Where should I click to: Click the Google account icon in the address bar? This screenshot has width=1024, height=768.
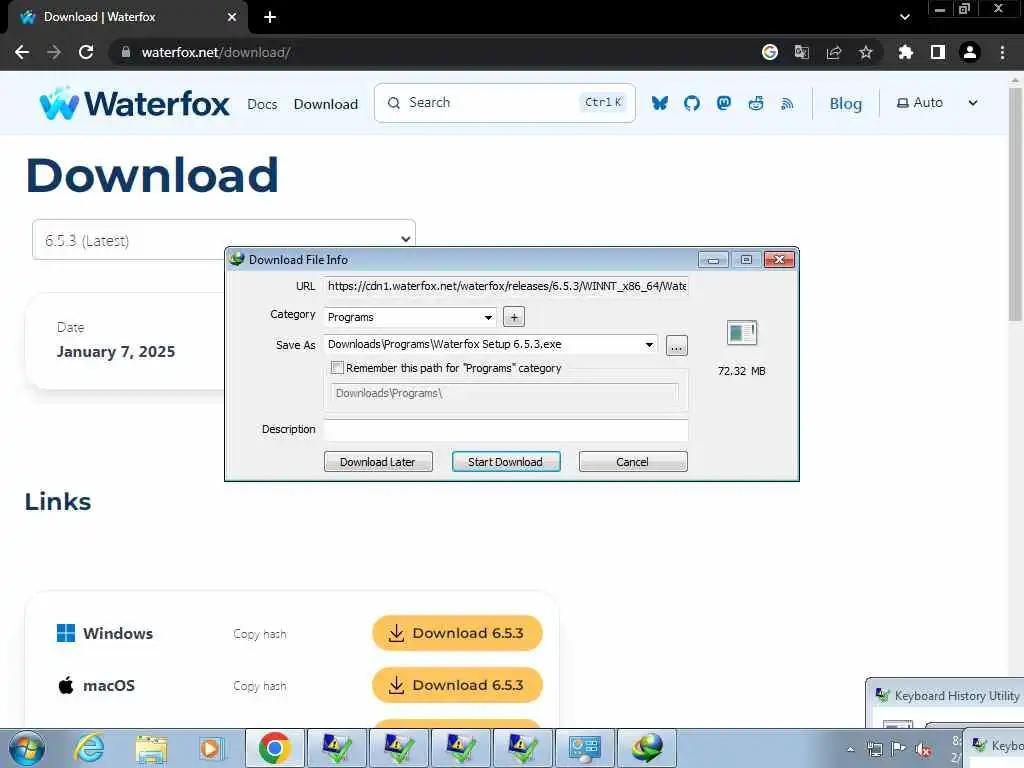point(770,52)
